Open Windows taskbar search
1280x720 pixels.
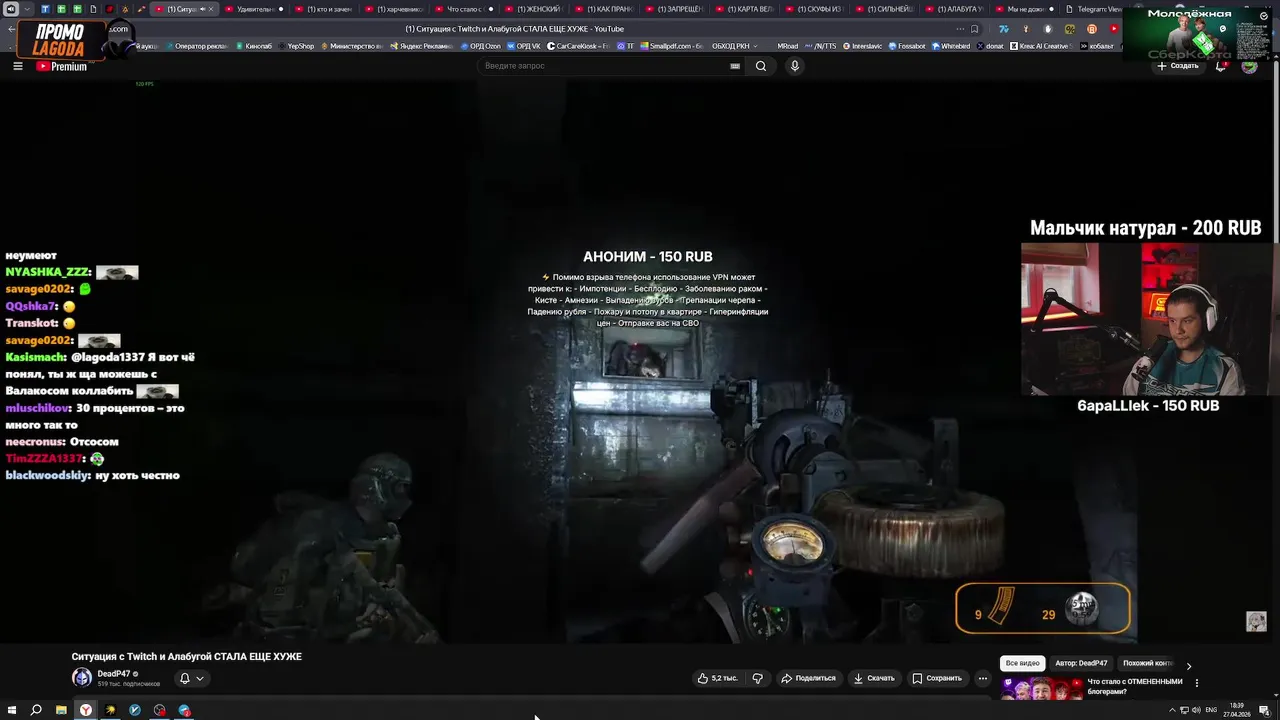click(36, 710)
